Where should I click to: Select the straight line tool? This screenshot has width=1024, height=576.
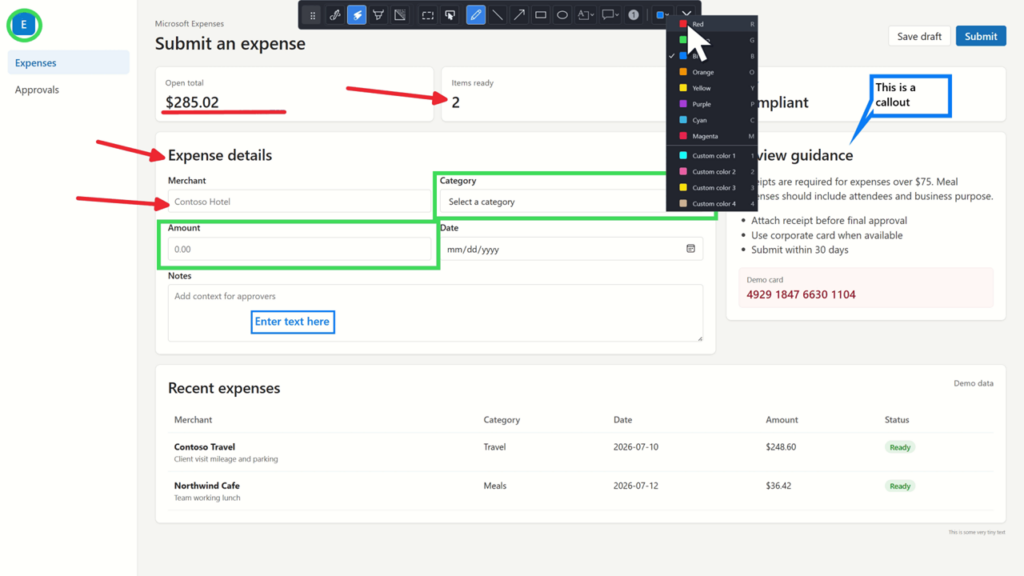[498, 15]
